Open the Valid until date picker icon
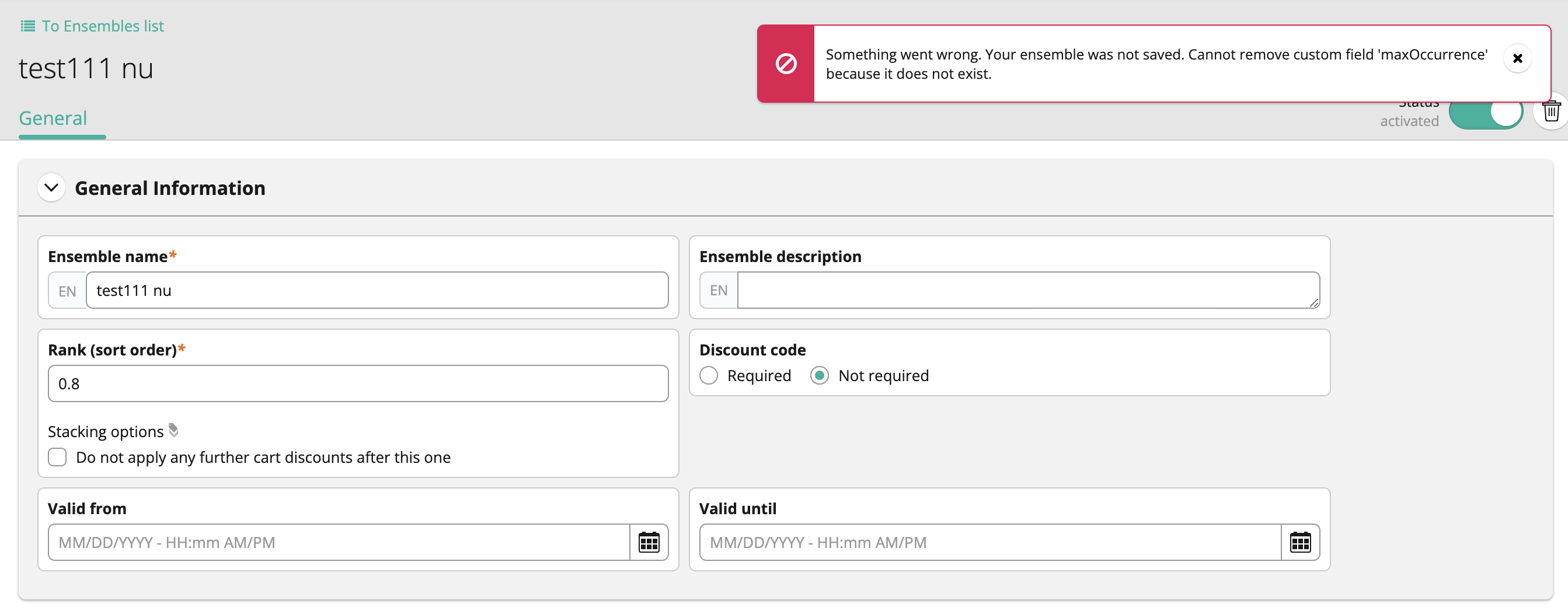This screenshot has height=614, width=1568. [x=1301, y=542]
